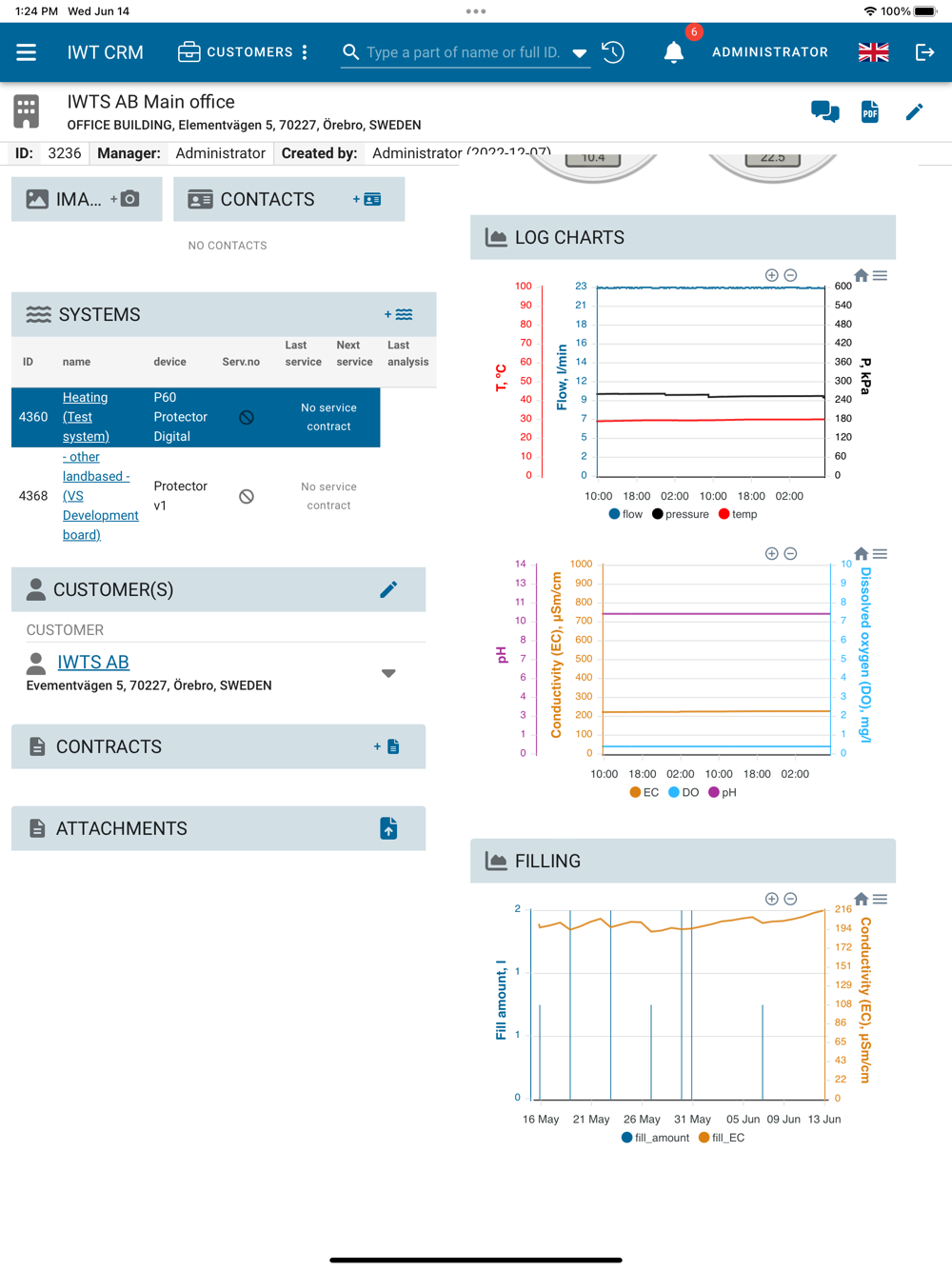Open the Images panel header
The height and width of the screenshot is (1270, 952).
click(87, 199)
